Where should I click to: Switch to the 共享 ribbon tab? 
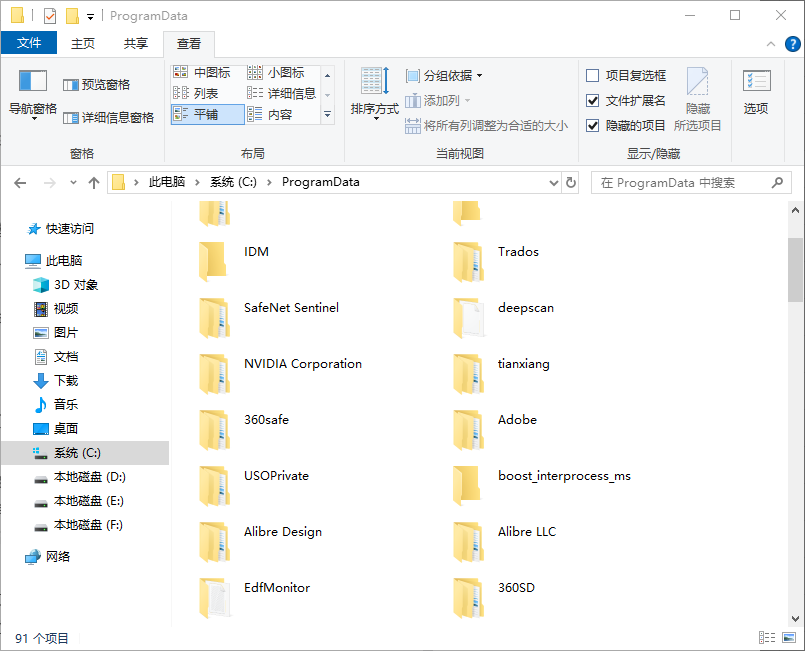136,43
